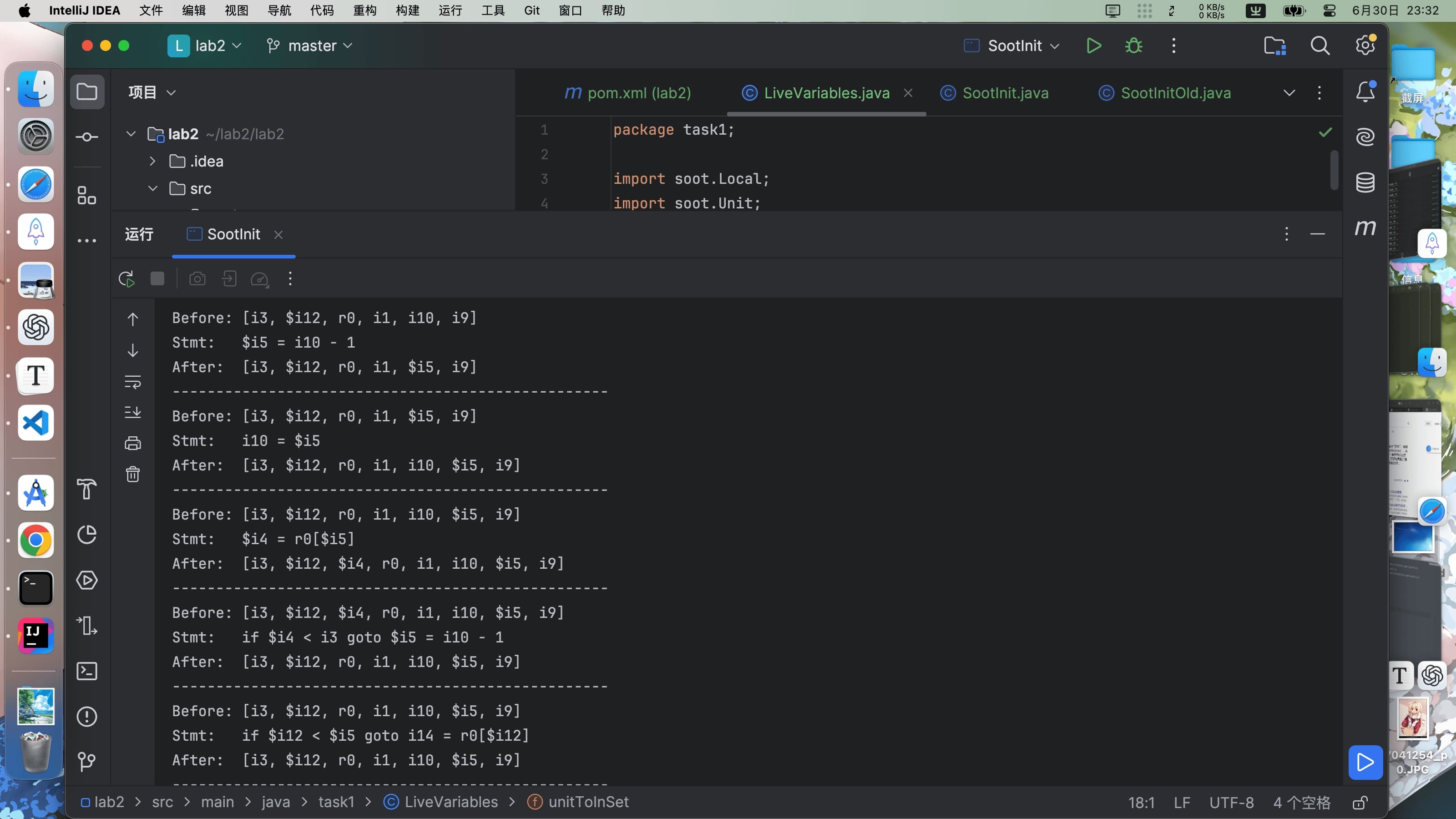
Task: Click the Rerun SootInit icon
Action: click(126, 278)
